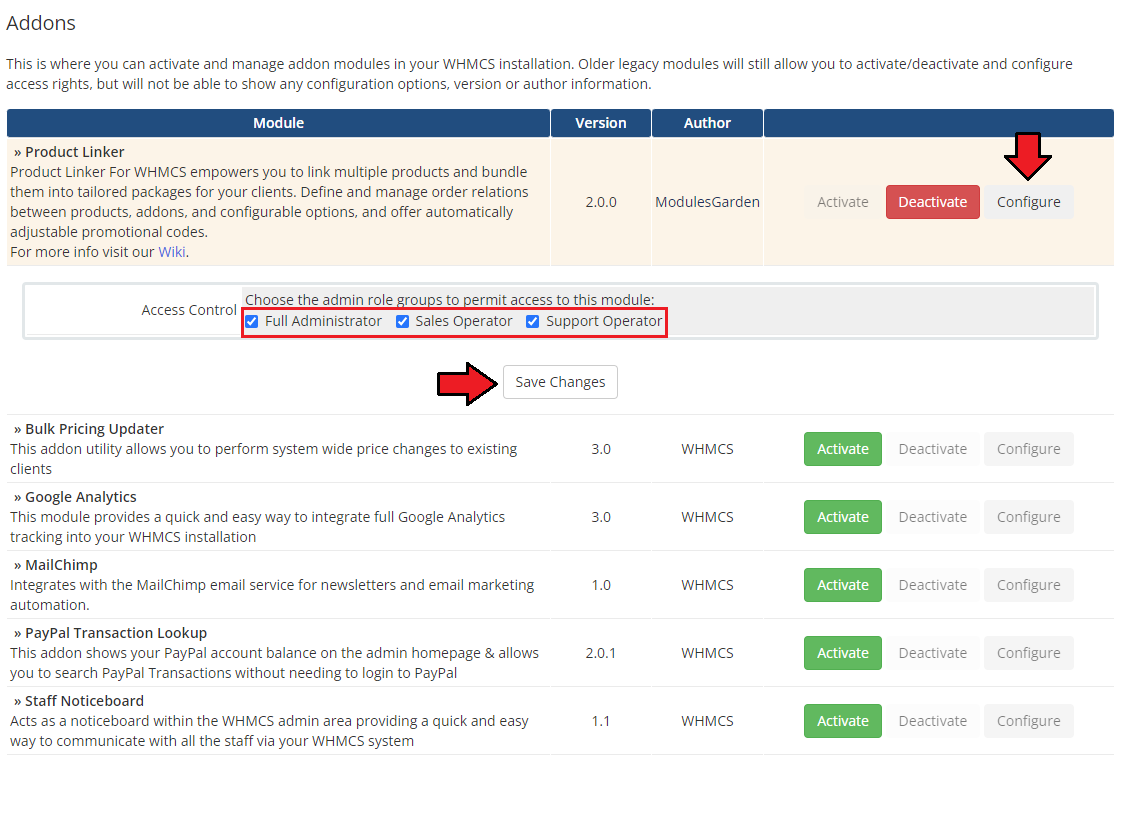Click Configure in MailChimp row
The image size is (1121, 818).
[x=1028, y=585]
